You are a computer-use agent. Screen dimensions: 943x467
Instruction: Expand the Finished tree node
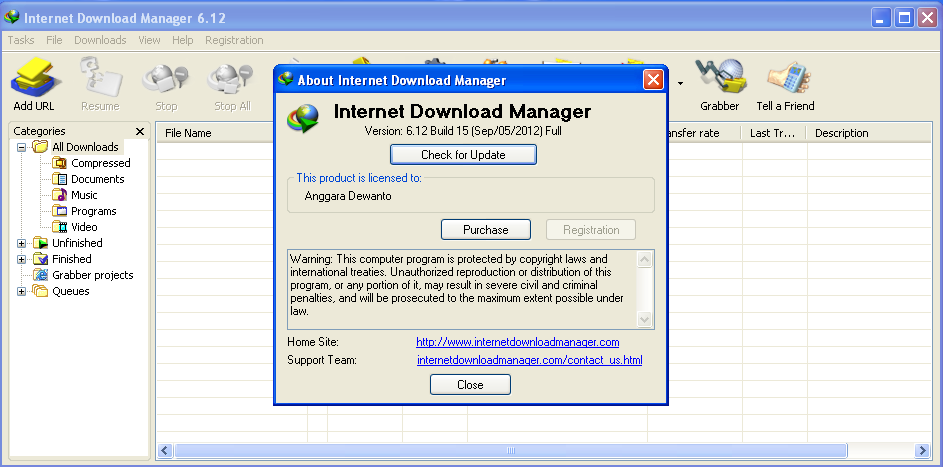[22, 260]
